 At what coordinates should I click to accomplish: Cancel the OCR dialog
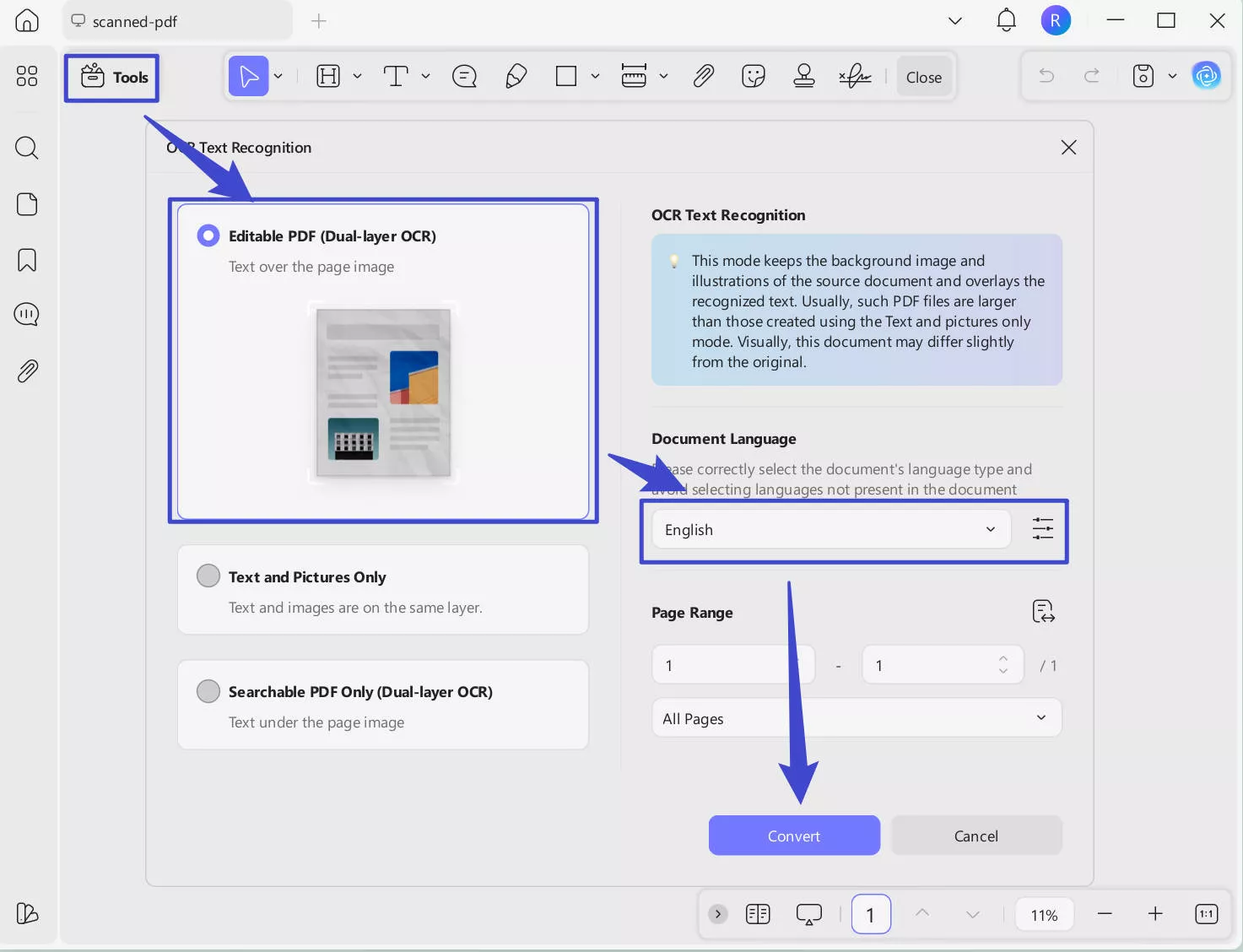point(975,835)
